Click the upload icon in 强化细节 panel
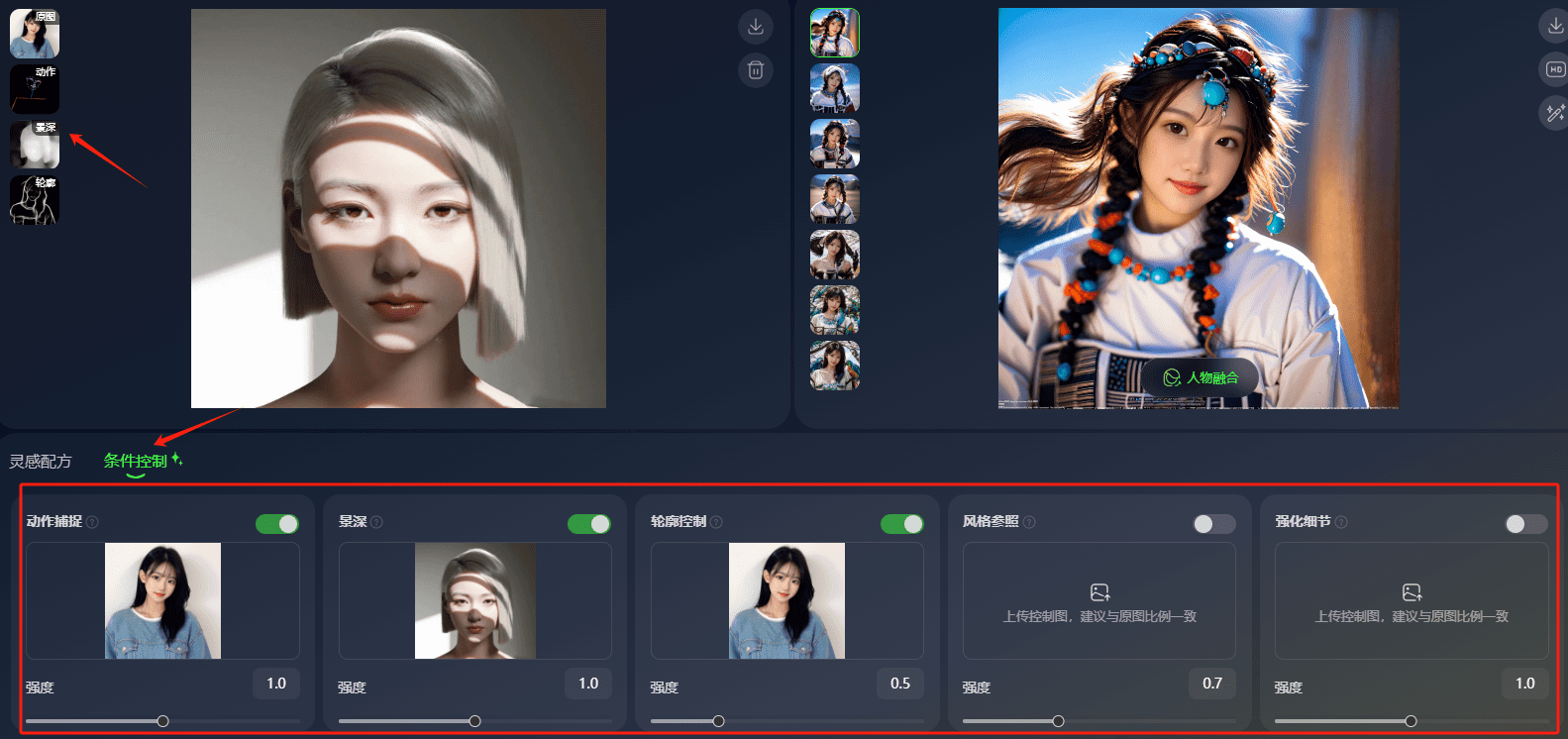 (x=1411, y=592)
